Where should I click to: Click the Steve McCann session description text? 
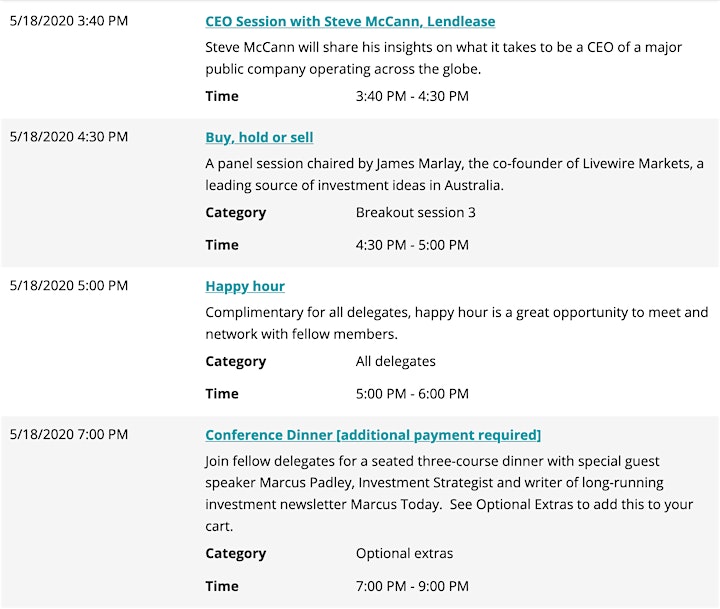[x=444, y=58]
